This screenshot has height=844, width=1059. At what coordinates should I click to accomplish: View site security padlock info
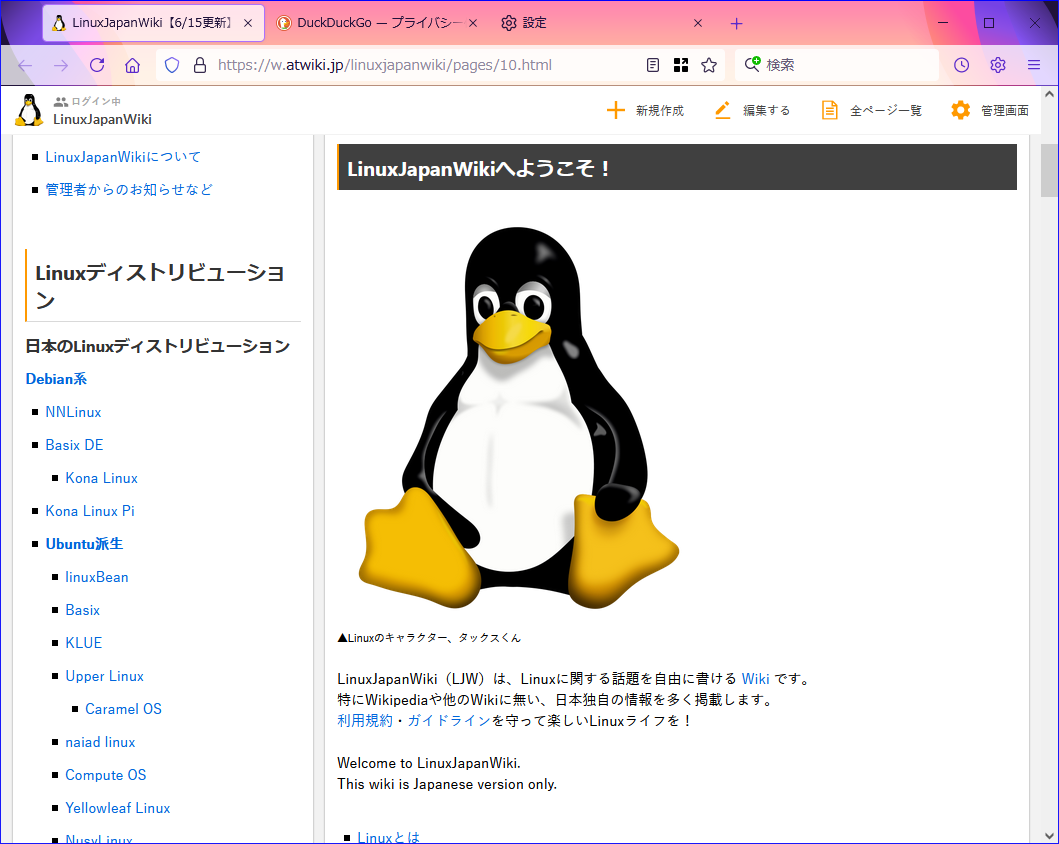click(x=200, y=65)
